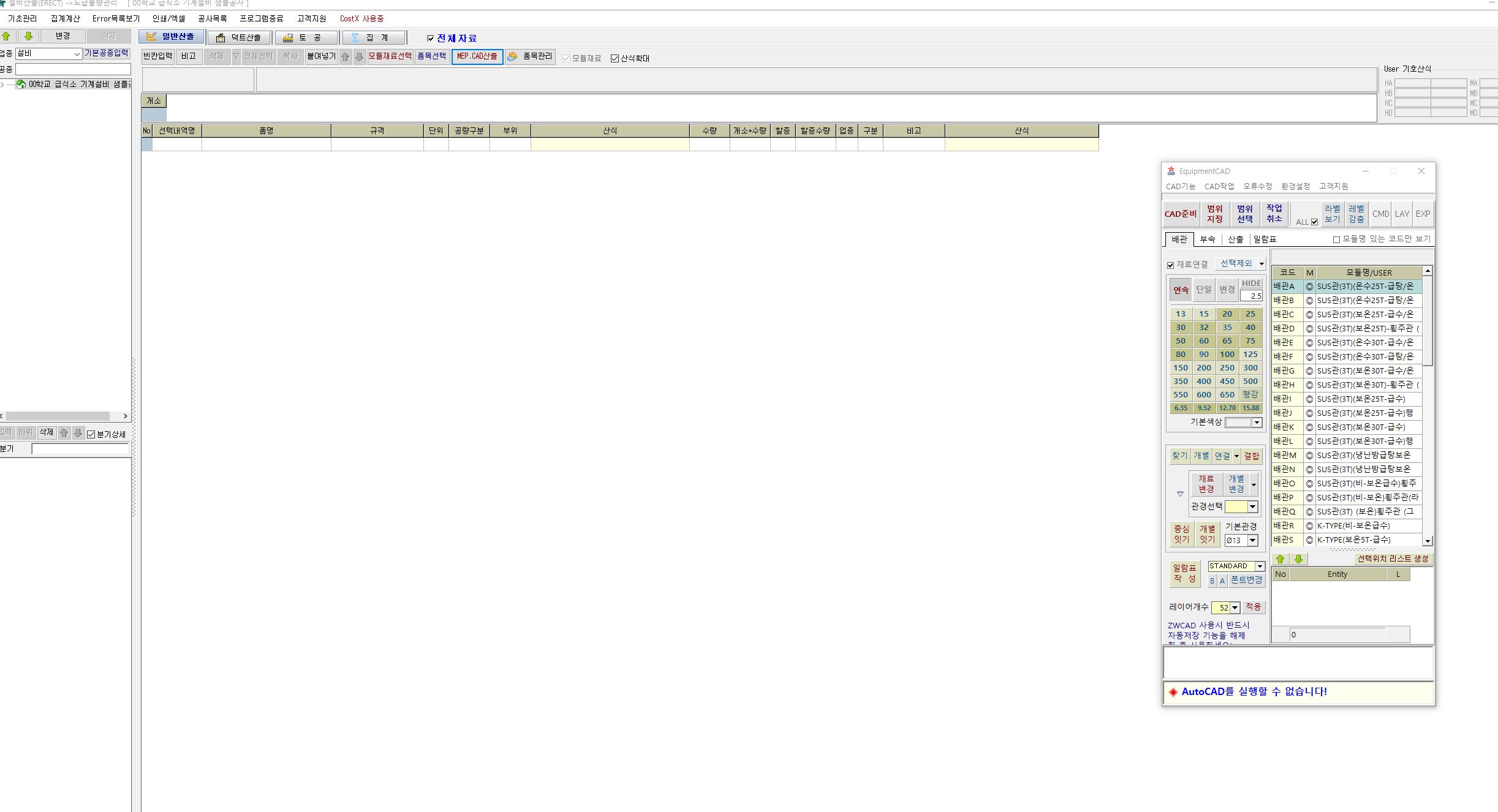Select pipe diameter 100 button
The width and height of the screenshot is (1498, 812).
click(x=1227, y=355)
